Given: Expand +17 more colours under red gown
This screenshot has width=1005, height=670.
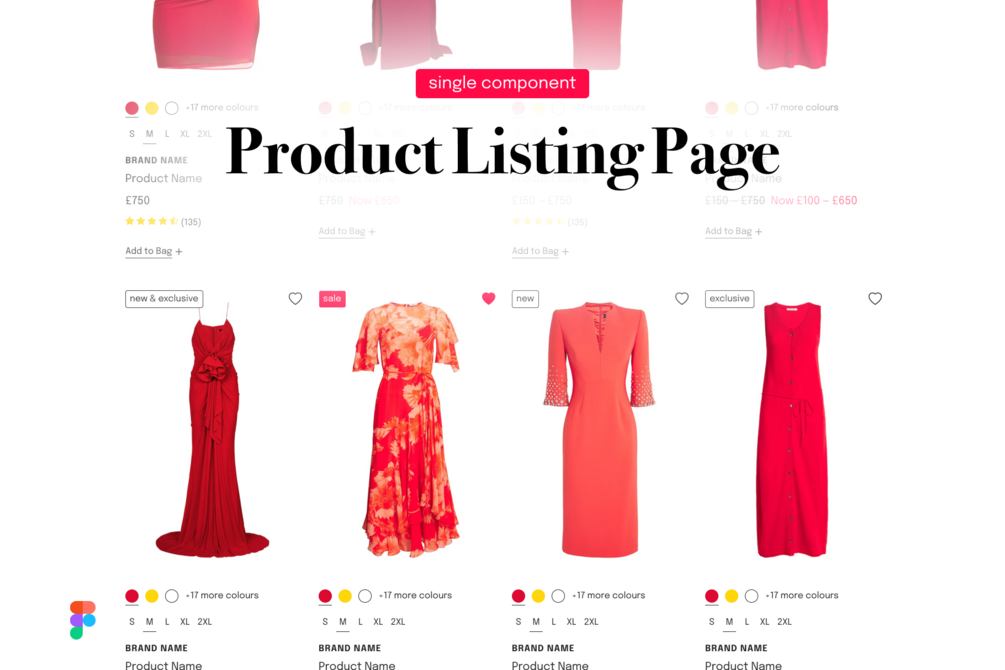Looking at the screenshot, I should (x=222, y=596).
